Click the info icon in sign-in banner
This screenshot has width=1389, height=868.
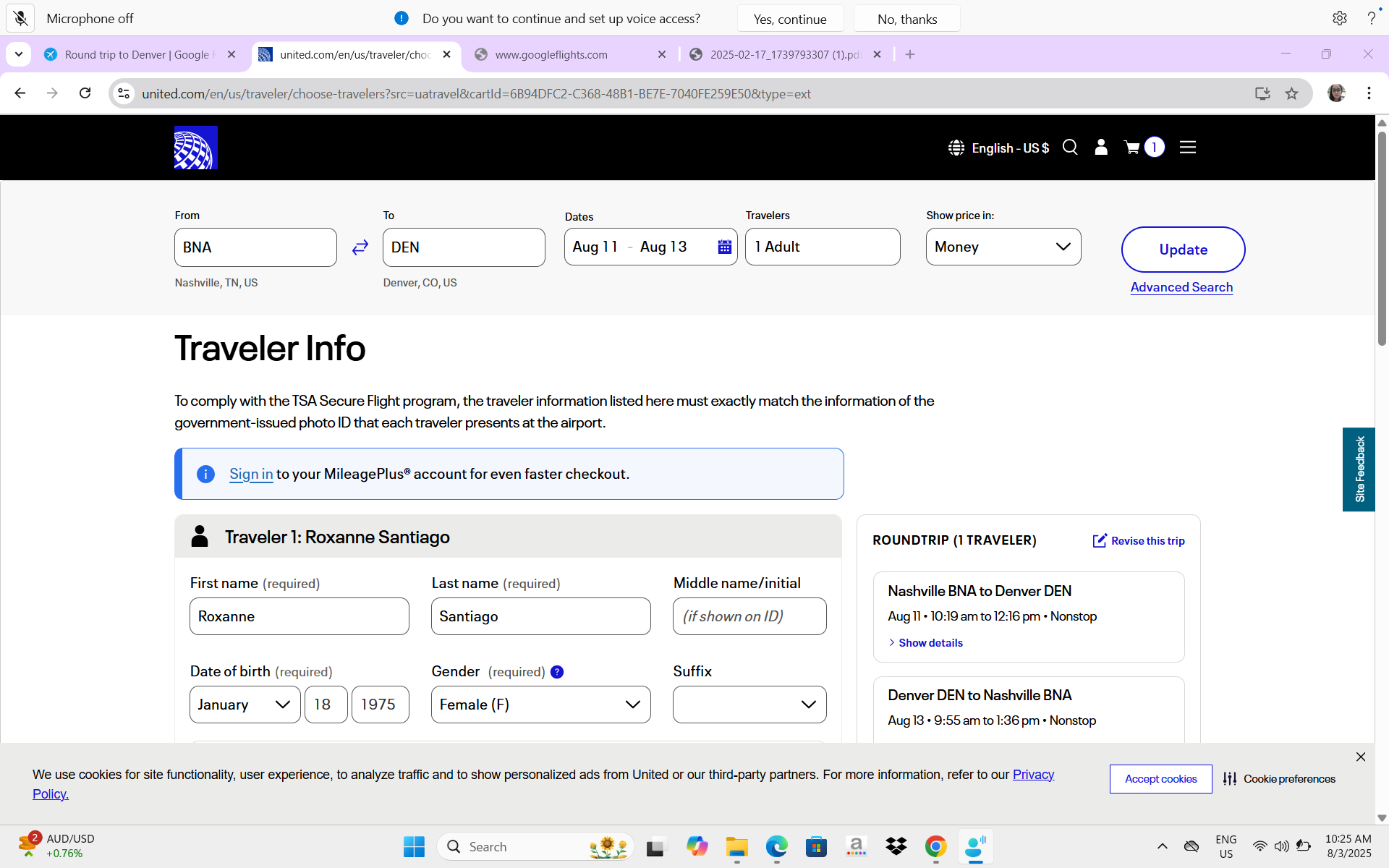pyautogui.click(x=205, y=474)
